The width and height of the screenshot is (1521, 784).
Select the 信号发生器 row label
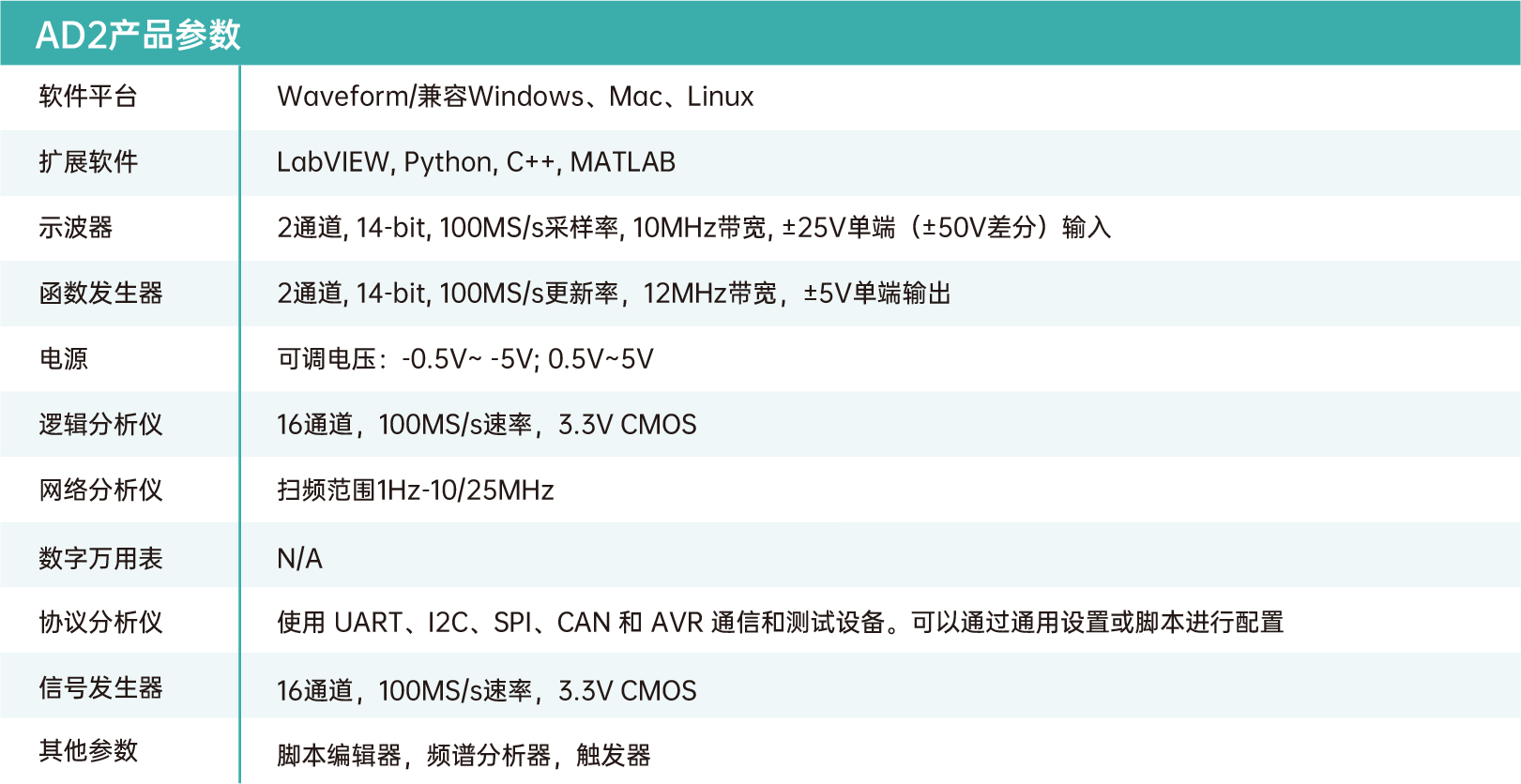[x=100, y=687]
